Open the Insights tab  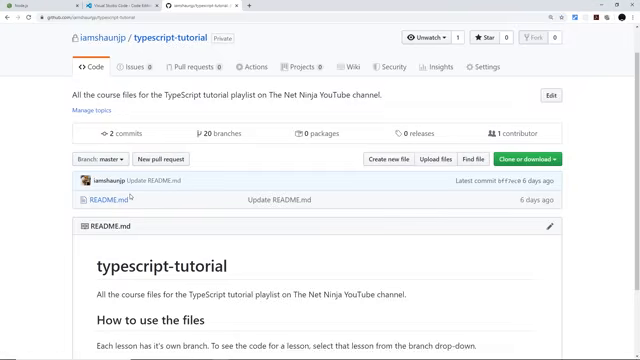click(436, 67)
